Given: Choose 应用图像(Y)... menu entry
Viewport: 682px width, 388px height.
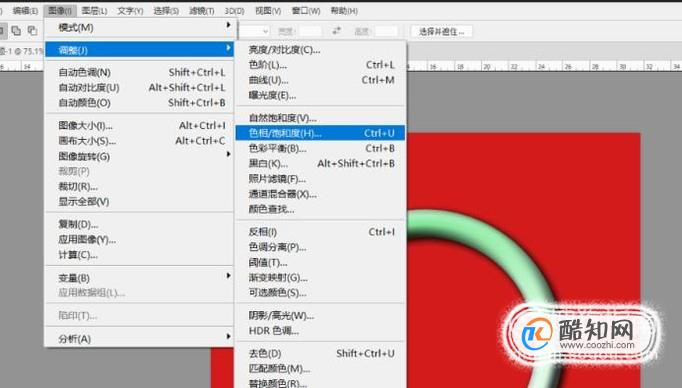Looking at the screenshot, I should click(140, 240).
